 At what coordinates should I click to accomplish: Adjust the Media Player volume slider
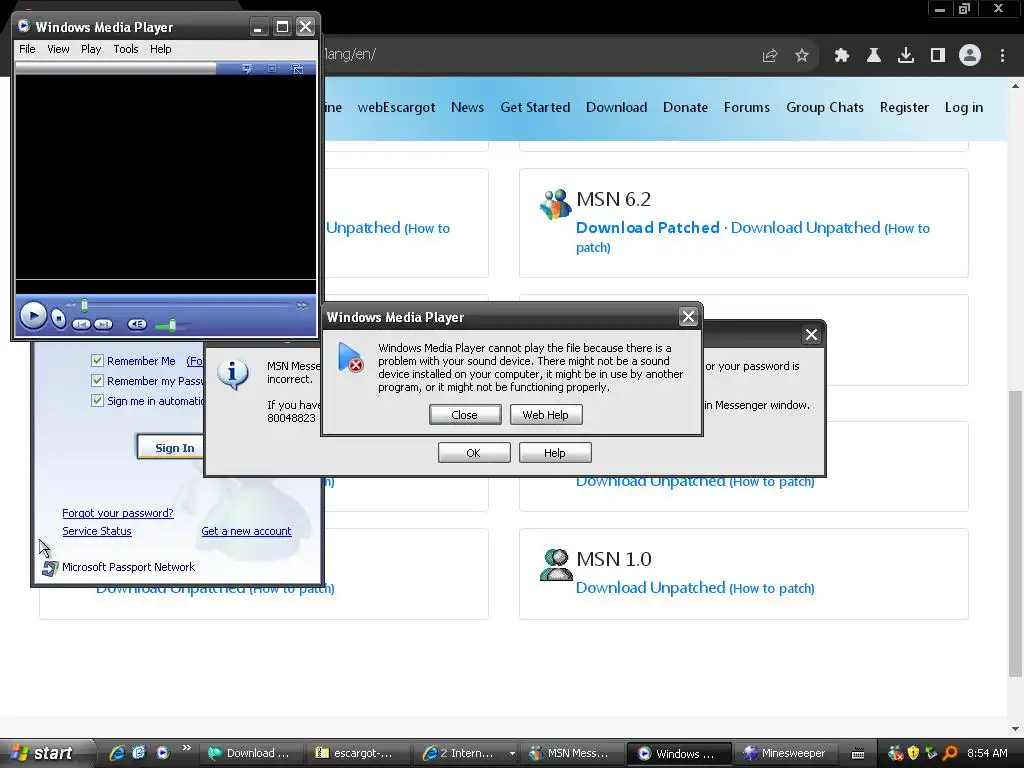point(172,325)
